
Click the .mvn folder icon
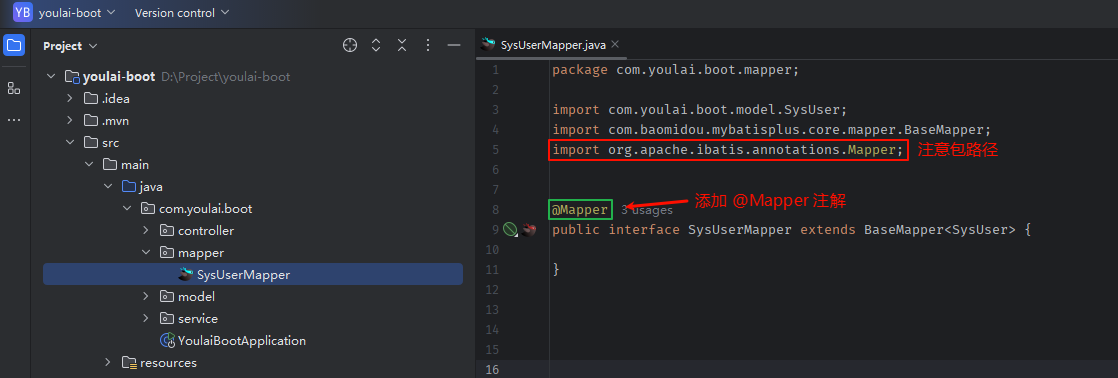tap(91, 121)
